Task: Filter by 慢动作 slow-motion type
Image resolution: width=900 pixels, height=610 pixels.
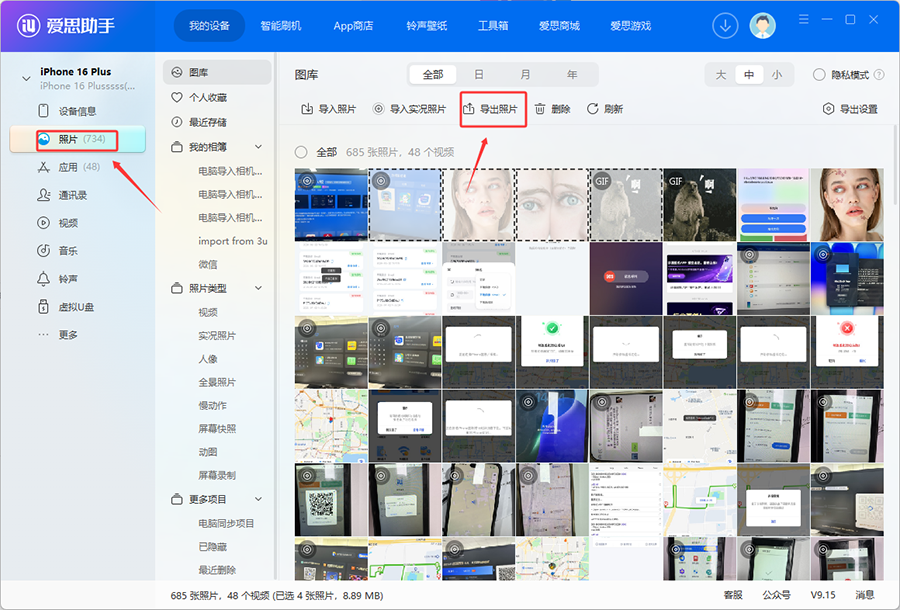Action: [x=212, y=406]
